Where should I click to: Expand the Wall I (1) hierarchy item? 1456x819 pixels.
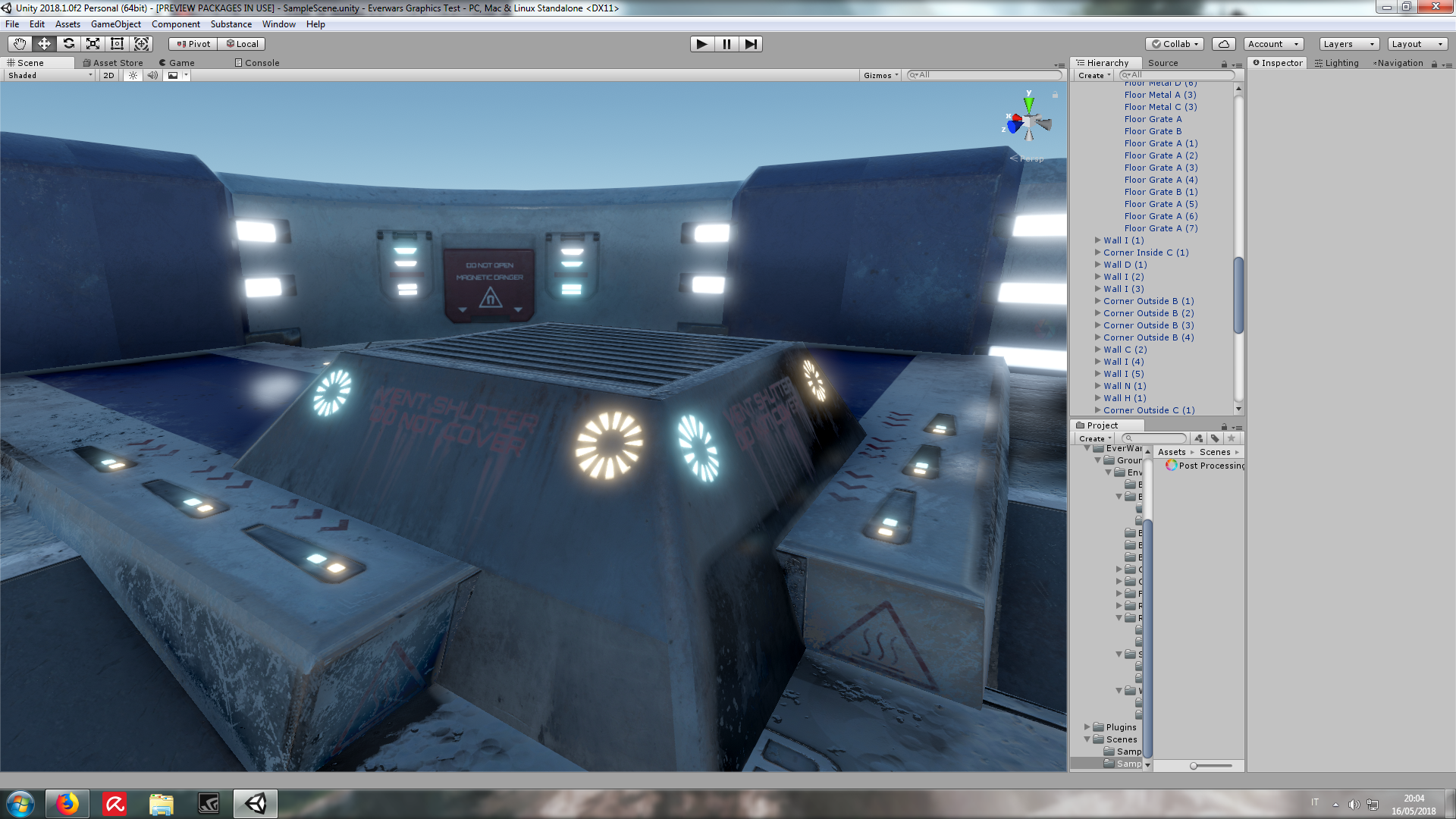1097,240
